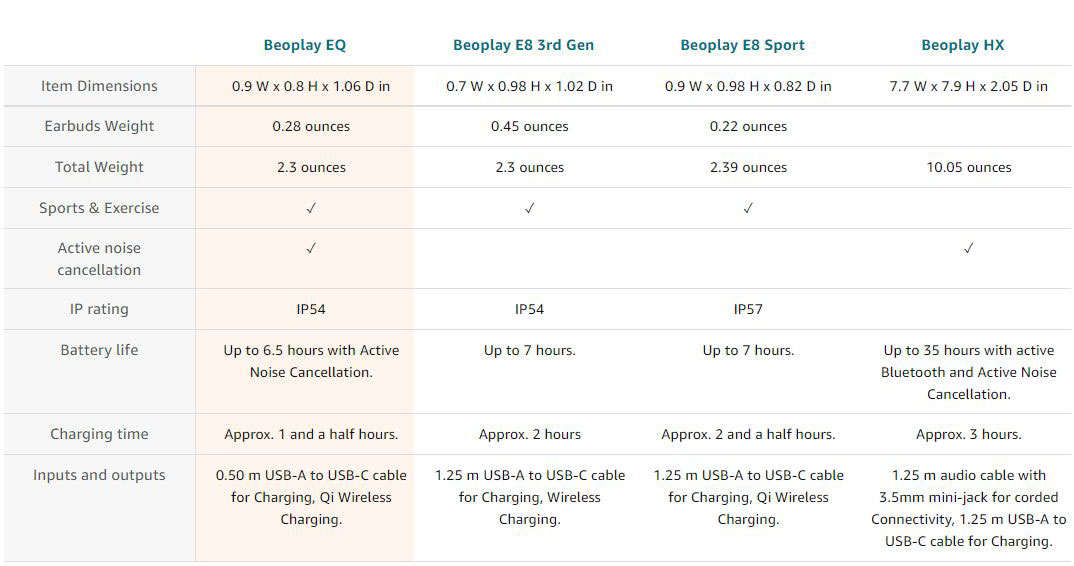The height and width of the screenshot is (566, 1074).
Task: Select the Charging time row label
Action: [99, 434]
